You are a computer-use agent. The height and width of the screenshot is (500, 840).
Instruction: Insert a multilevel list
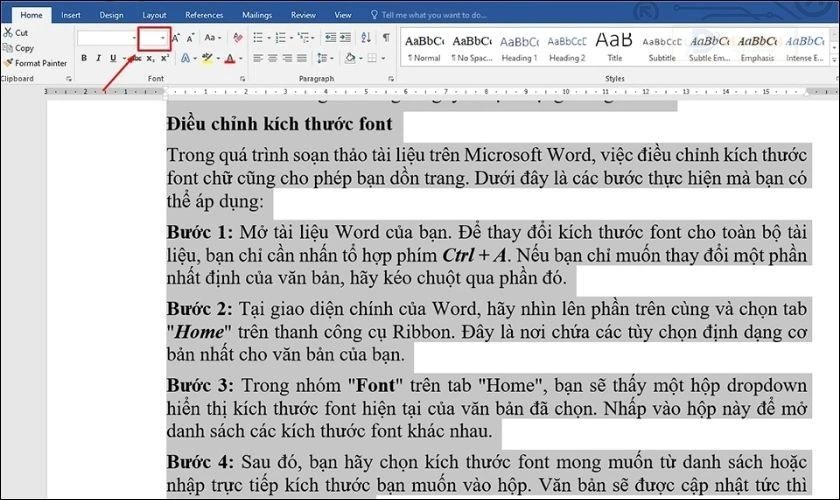[304, 38]
